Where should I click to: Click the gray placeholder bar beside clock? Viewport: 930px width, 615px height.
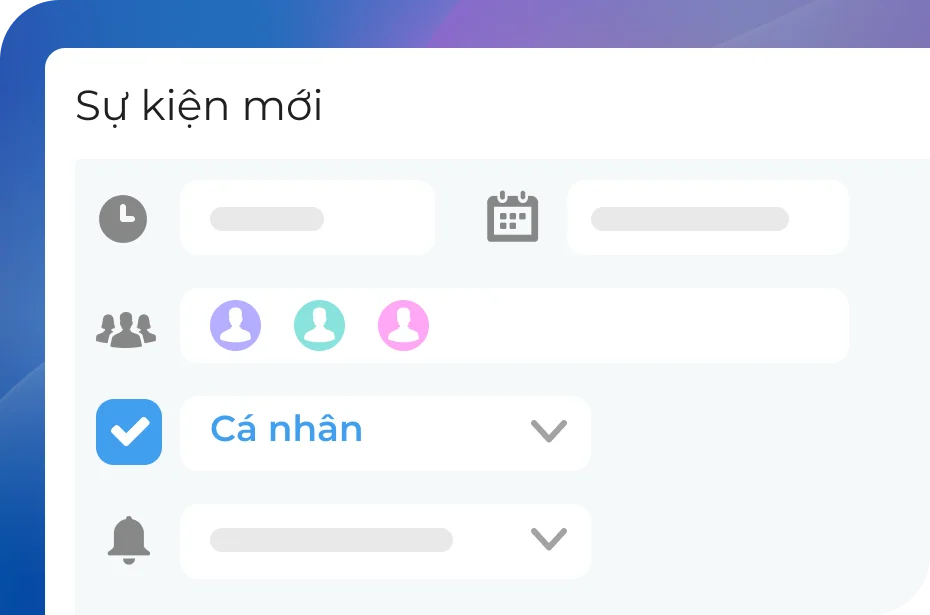(x=266, y=219)
